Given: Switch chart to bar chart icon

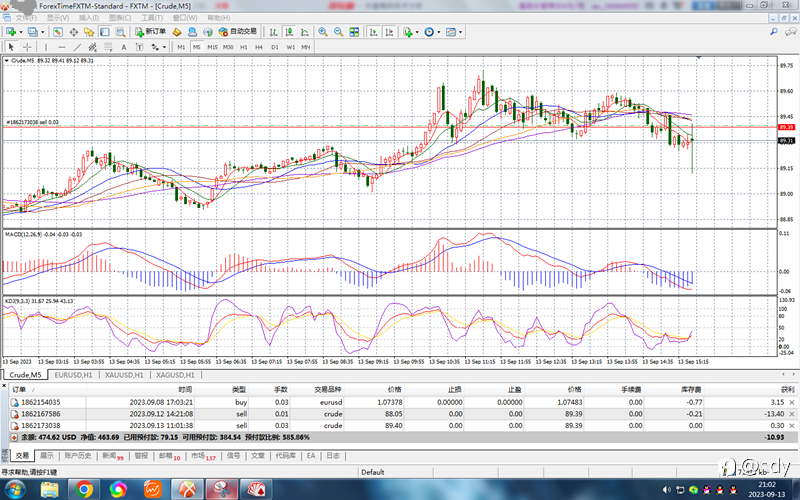Looking at the screenshot, I should coord(273,32).
